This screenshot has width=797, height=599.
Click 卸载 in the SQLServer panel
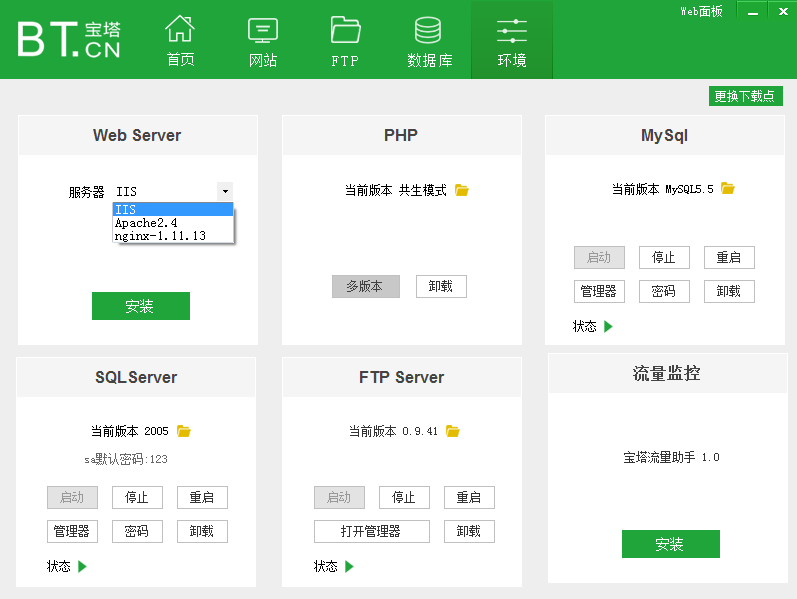tap(202, 531)
